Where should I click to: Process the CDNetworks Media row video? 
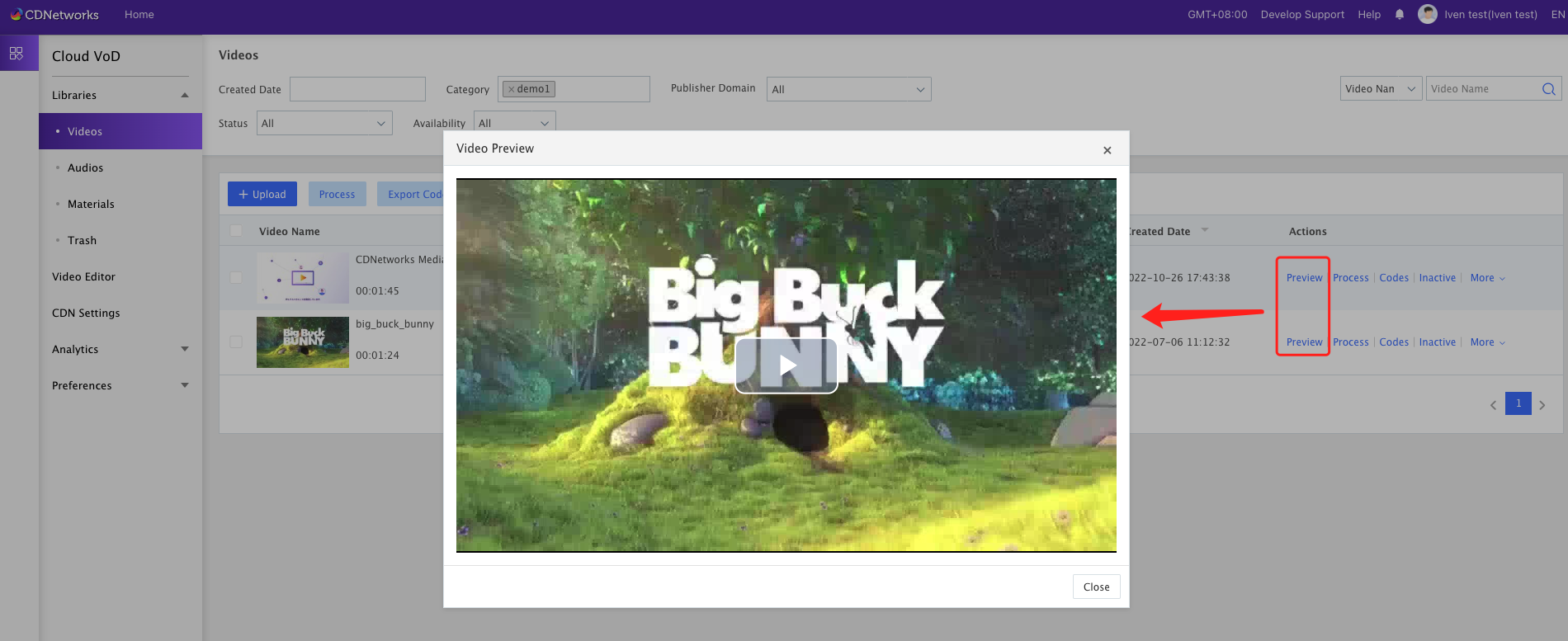[x=1350, y=278]
